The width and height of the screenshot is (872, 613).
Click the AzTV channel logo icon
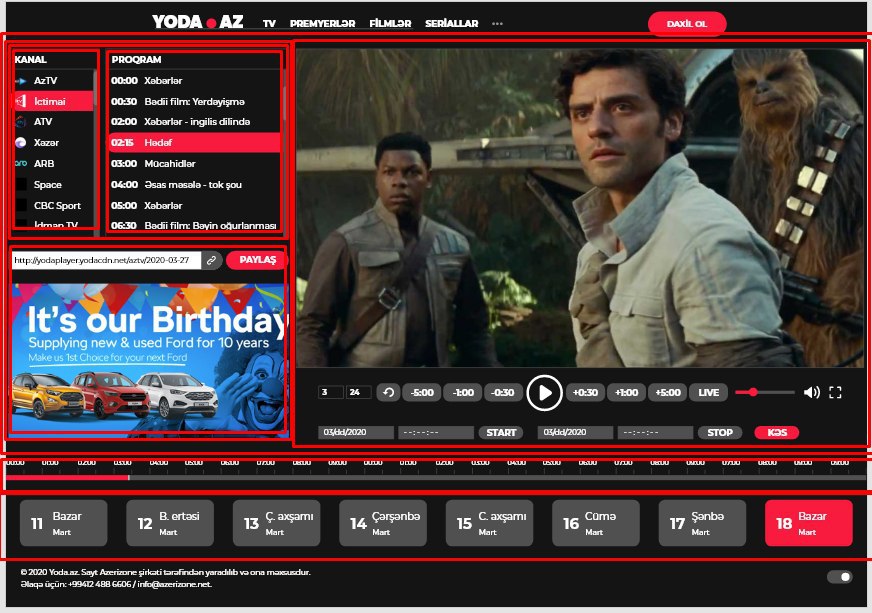click(21, 81)
